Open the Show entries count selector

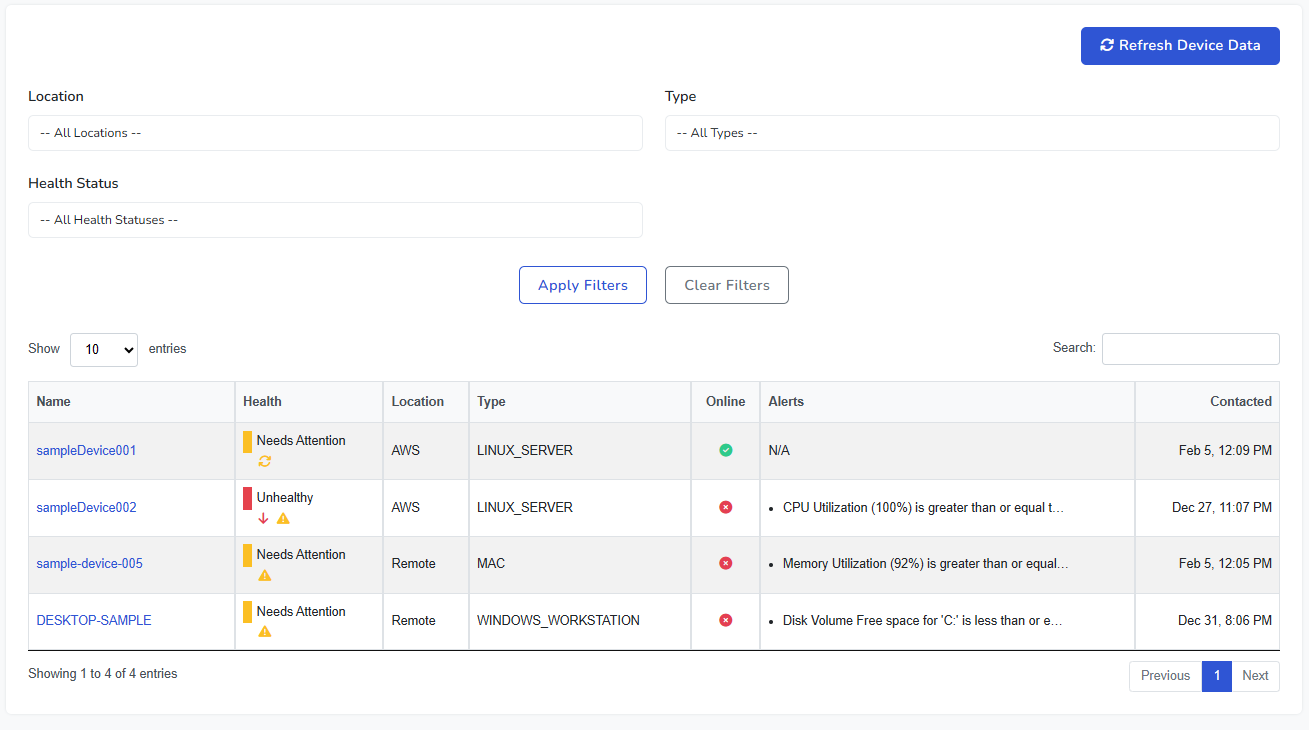tap(104, 350)
